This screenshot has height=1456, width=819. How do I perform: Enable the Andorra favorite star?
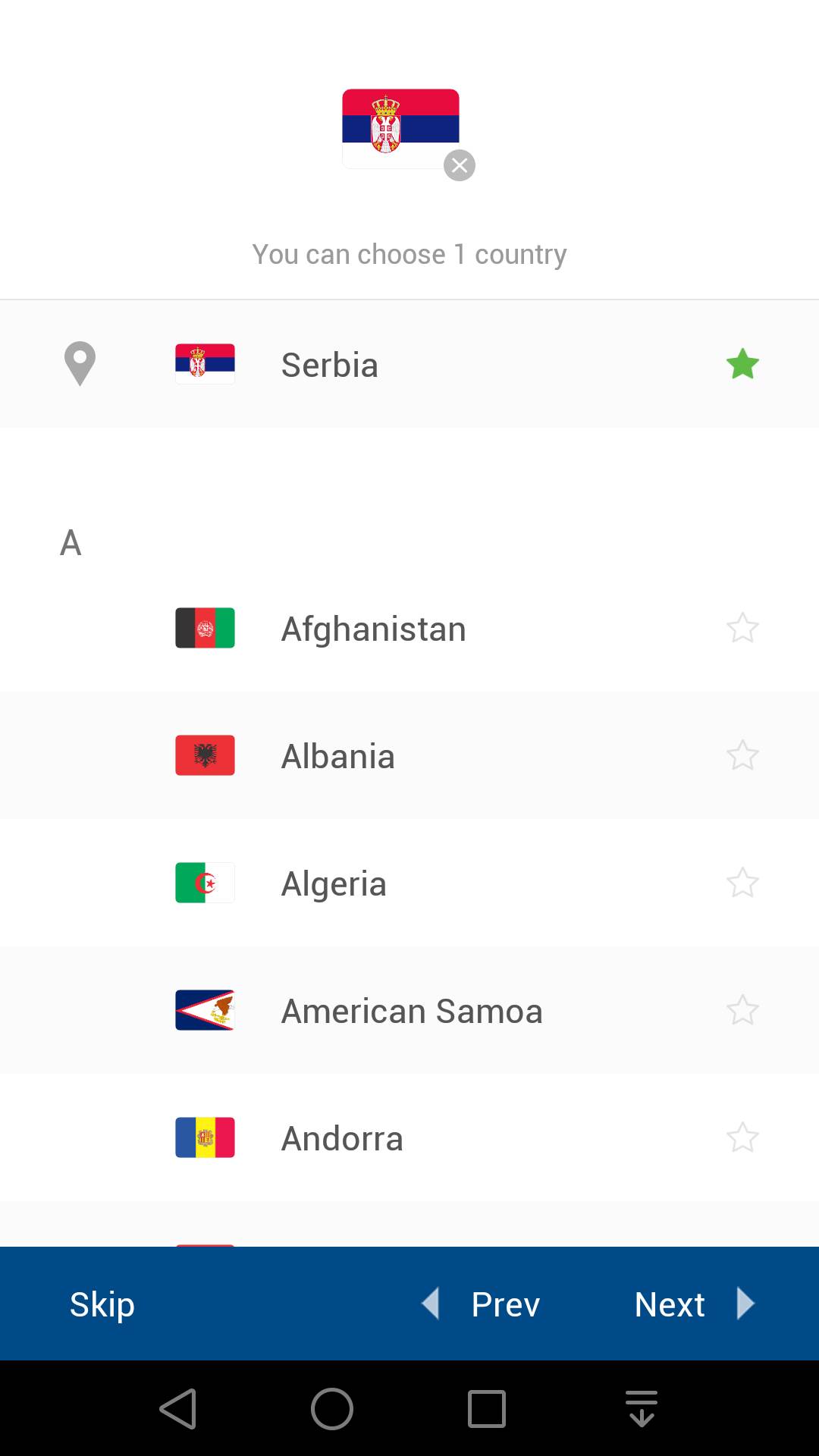742,1137
